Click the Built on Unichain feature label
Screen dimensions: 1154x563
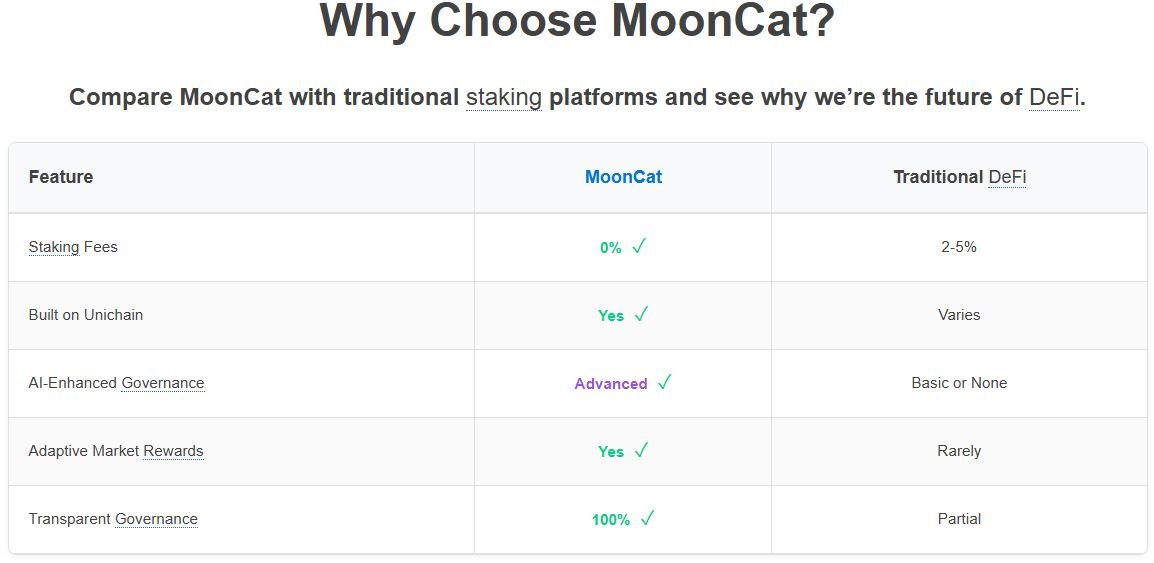click(x=85, y=315)
